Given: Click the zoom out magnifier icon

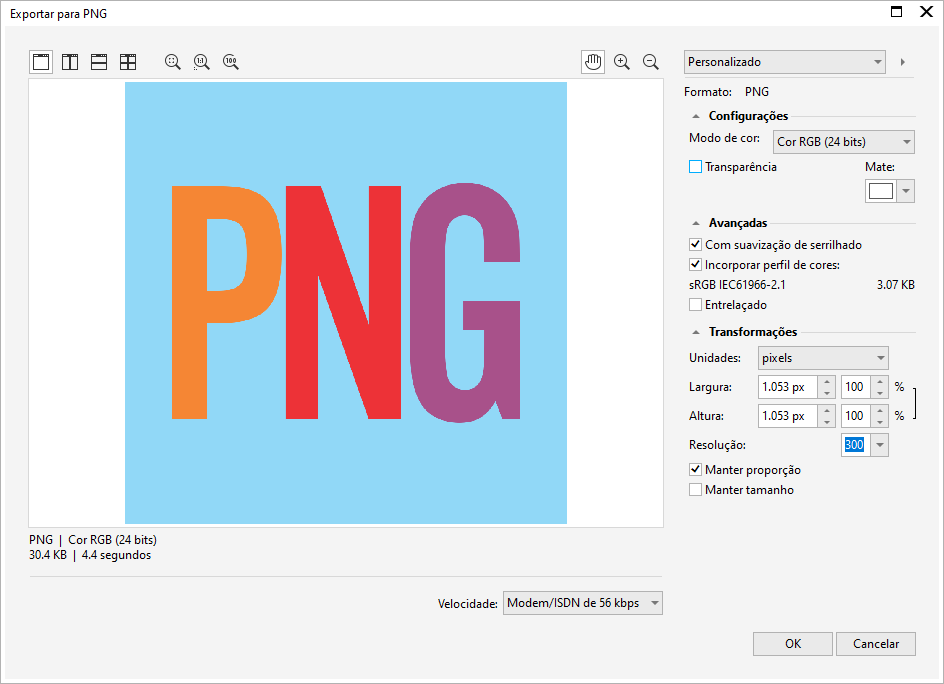Looking at the screenshot, I should pos(651,62).
